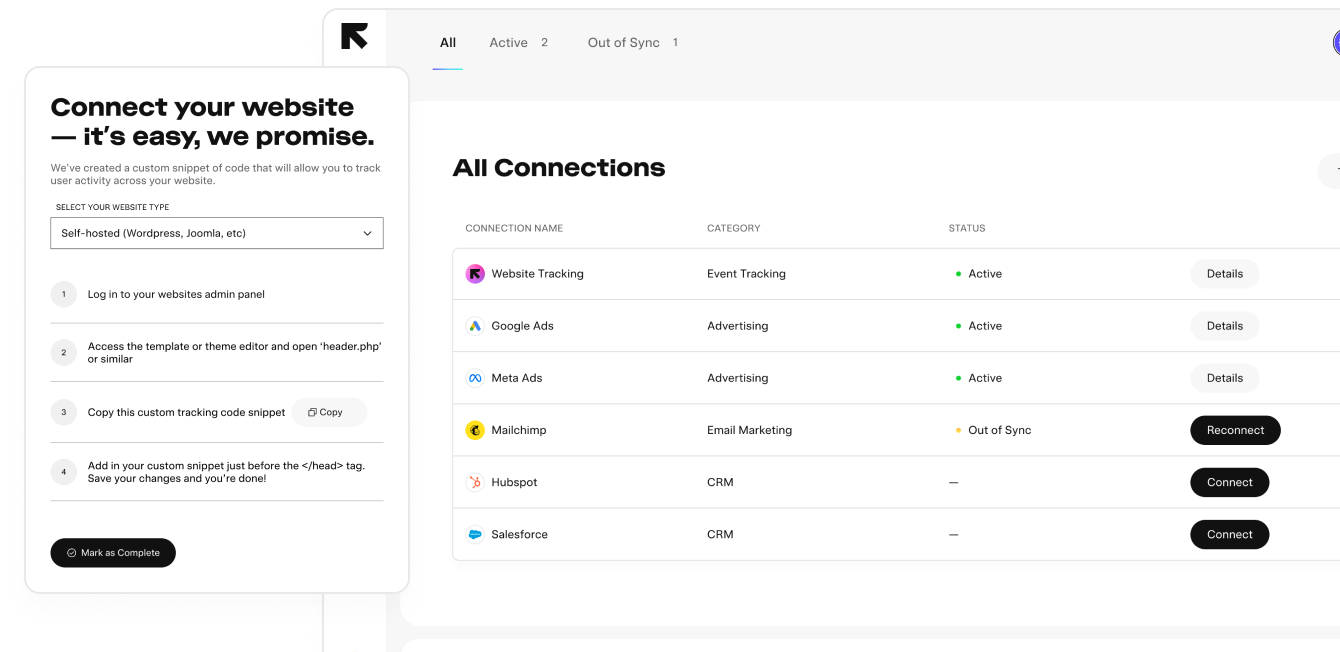1340x652 pixels.
Task: Open Details for Meta Ads
Action: [x=1224, y=378]
